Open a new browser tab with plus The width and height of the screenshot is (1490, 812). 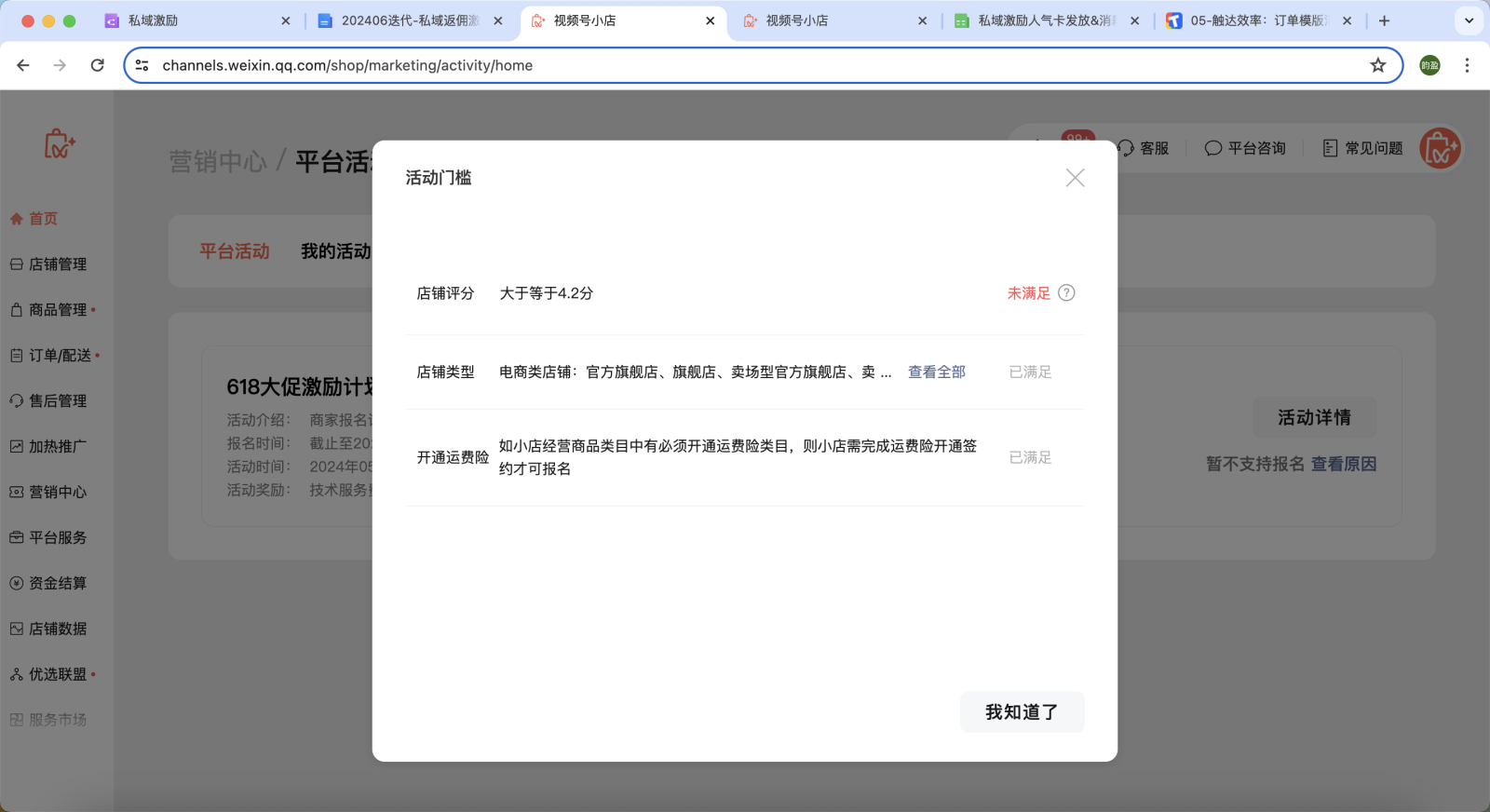[x=1384, y=20]
